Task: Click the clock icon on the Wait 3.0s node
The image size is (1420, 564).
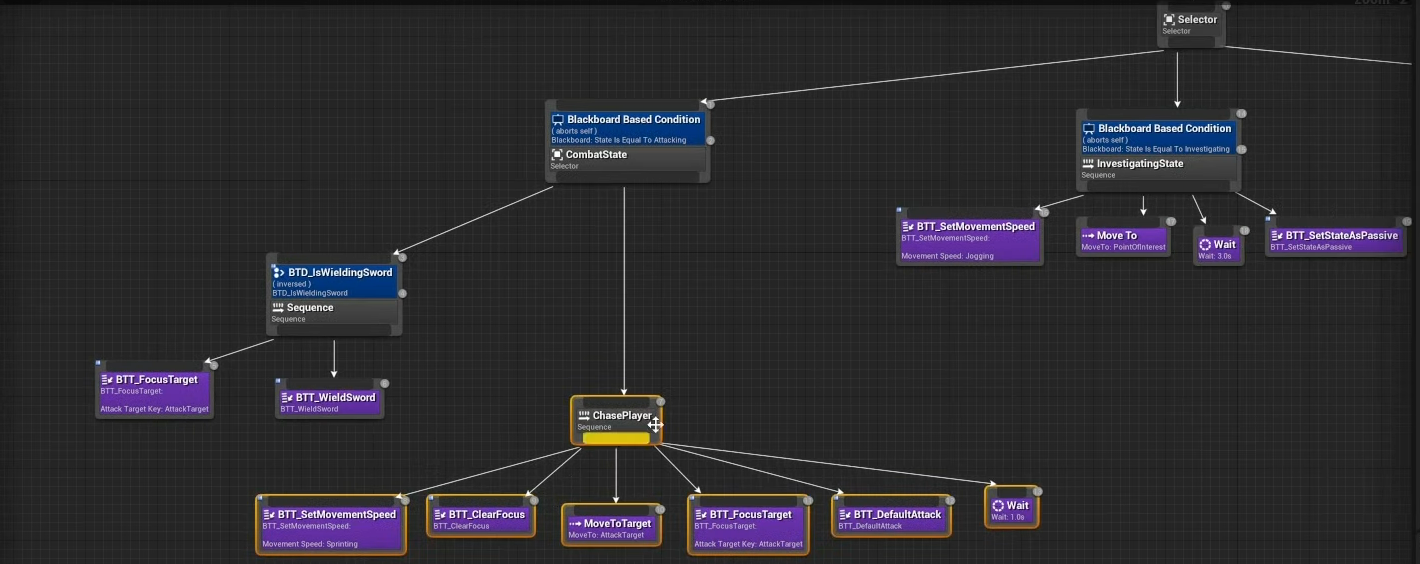Action: pyautogui.click(x=1205, y=245)
